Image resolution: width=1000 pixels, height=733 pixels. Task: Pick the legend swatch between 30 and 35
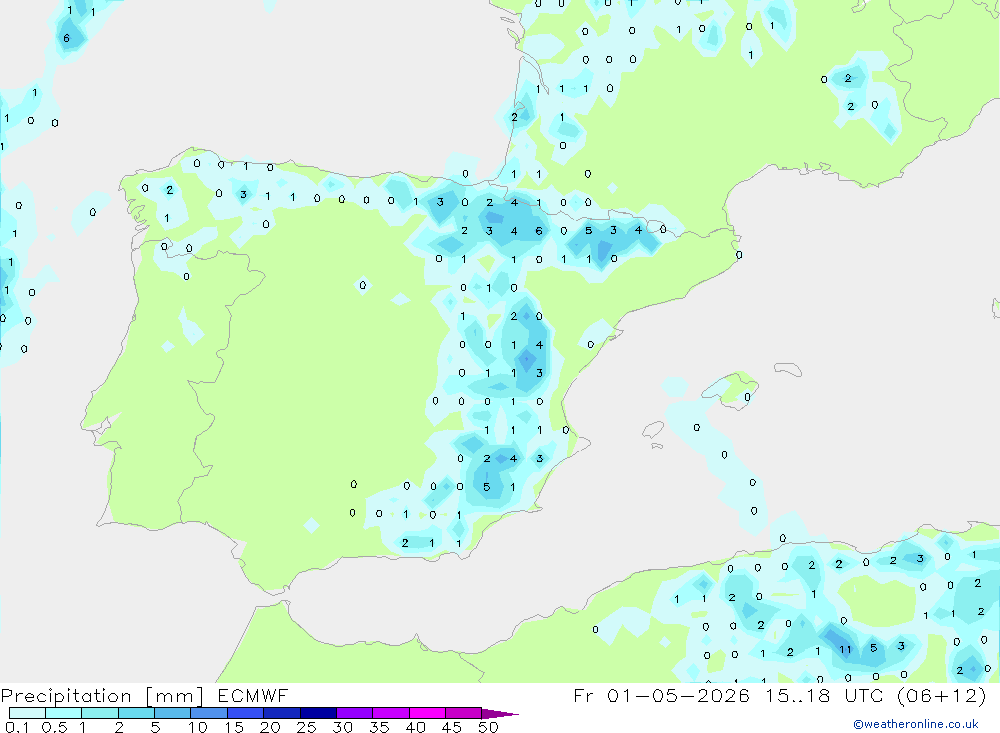pyautogui.click(x=354, y=713)
